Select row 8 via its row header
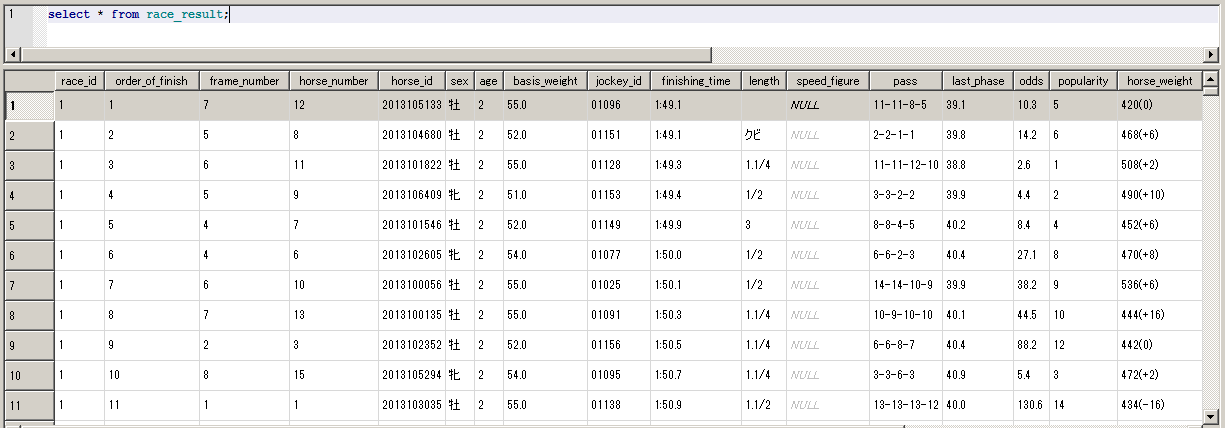The image size is (1225, 428). 29,316
